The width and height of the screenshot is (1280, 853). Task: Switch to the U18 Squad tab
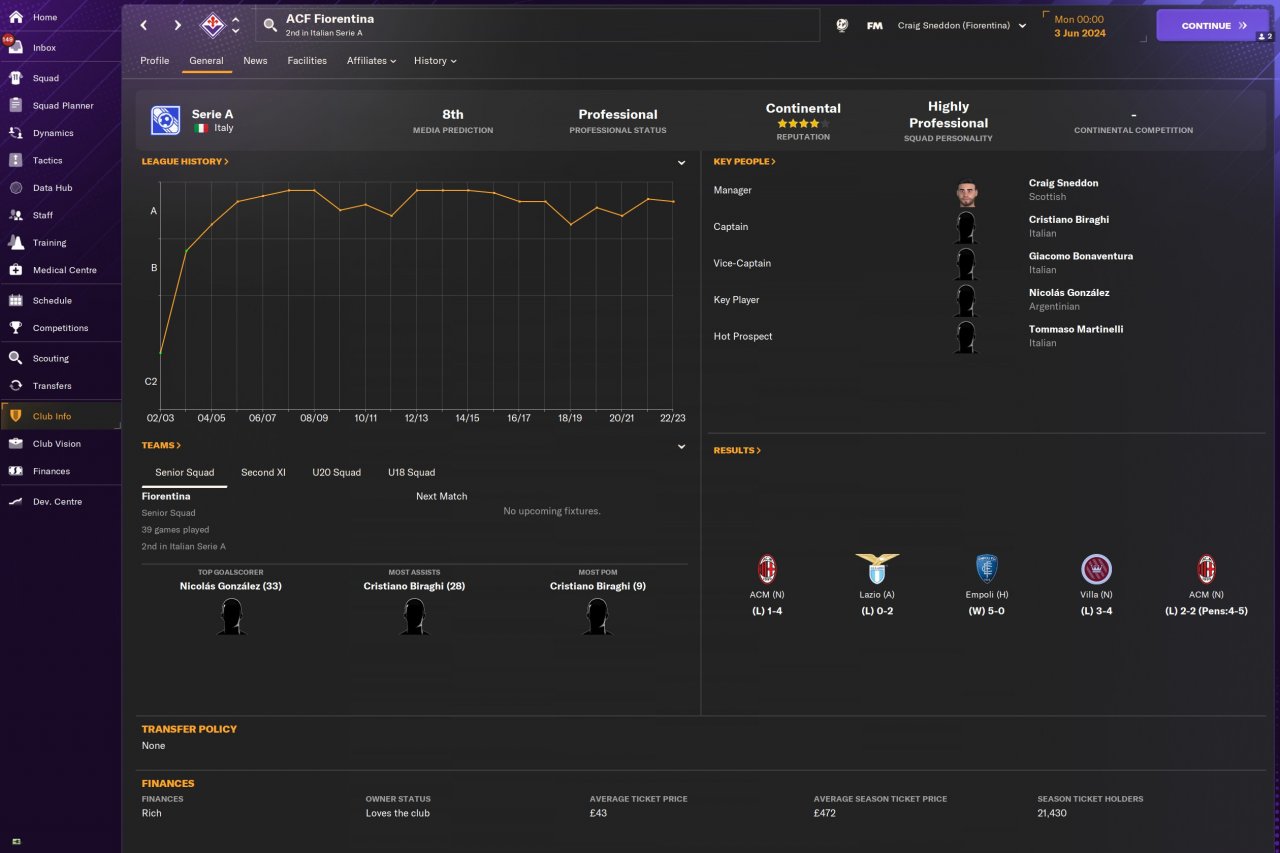click(411, 472)
